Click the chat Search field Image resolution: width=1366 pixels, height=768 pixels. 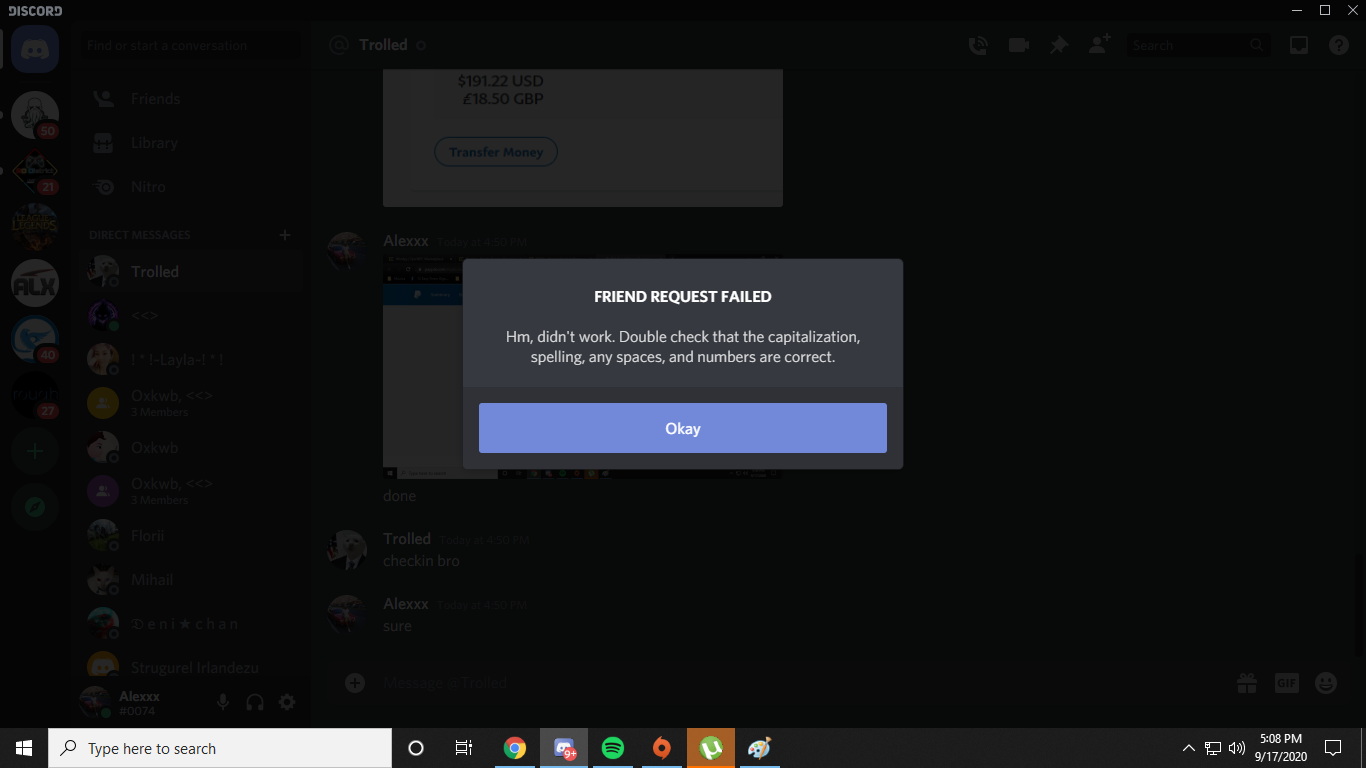[x=1198, y=45]
